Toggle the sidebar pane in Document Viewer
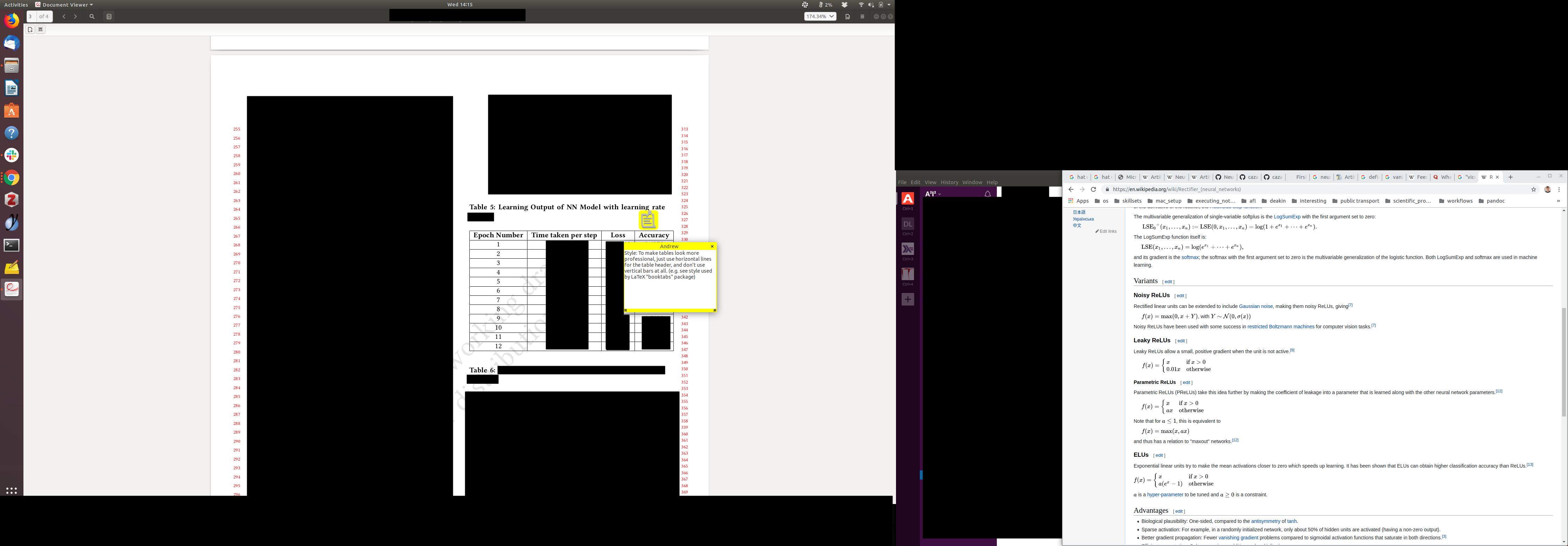Screen dimensions: 1568x546 (109, 16)
